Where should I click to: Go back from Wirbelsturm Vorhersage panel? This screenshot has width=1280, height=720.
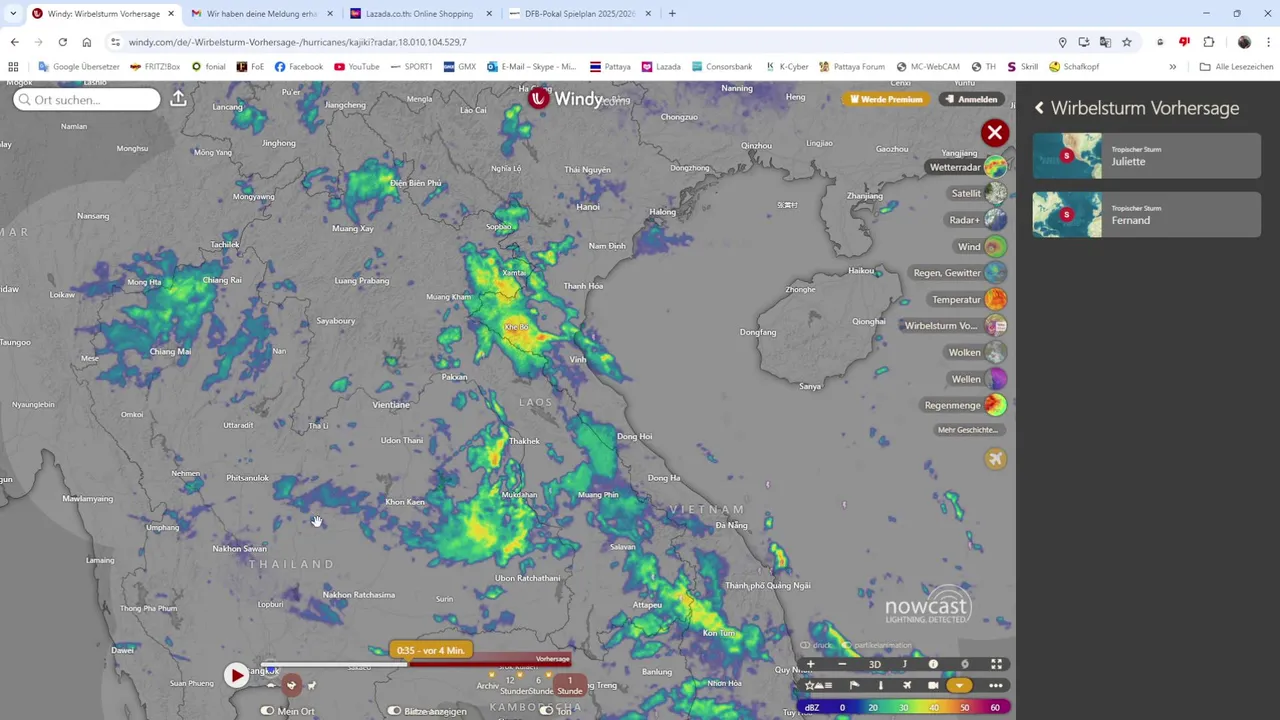point(1040,108)
